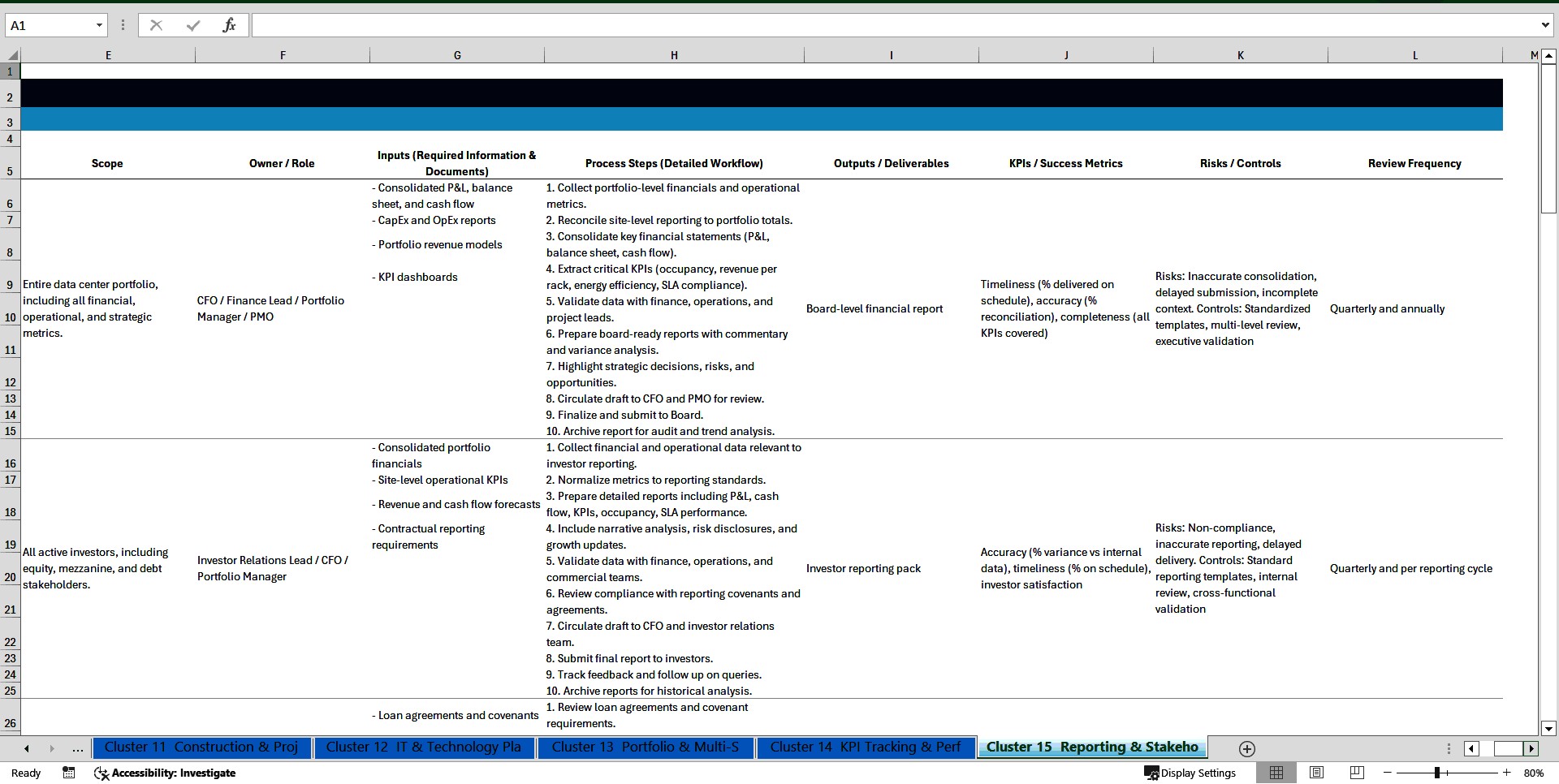Click the Cancel (X) icon near formula bar
Image resolution: width=1559 pixels, height=784 pixels.
pos(156,24)
